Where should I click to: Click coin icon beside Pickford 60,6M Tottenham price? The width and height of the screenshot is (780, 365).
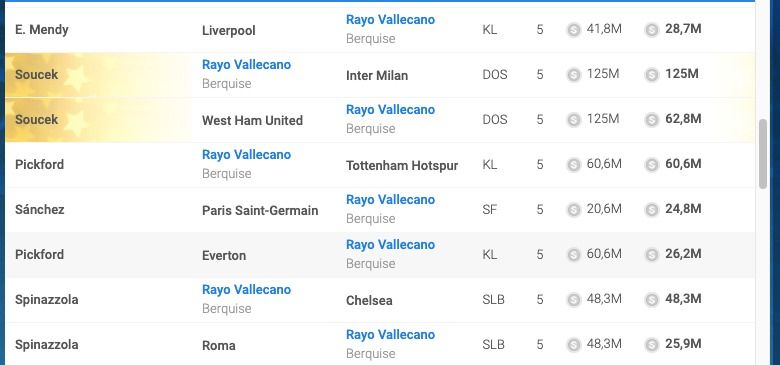click(652, 165)
